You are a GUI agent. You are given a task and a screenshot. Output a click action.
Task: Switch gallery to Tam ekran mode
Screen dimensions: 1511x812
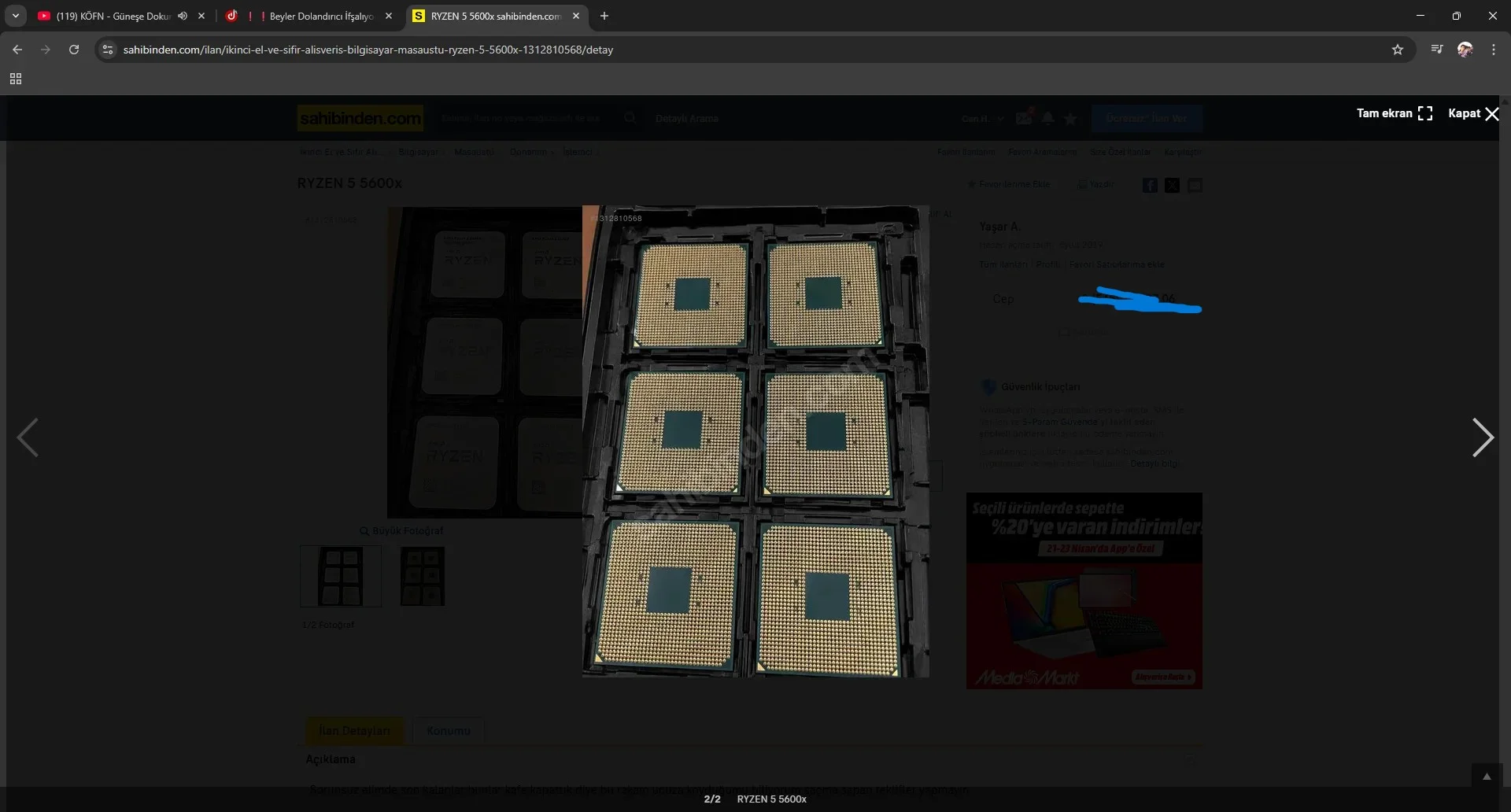tap(1395, 113)
